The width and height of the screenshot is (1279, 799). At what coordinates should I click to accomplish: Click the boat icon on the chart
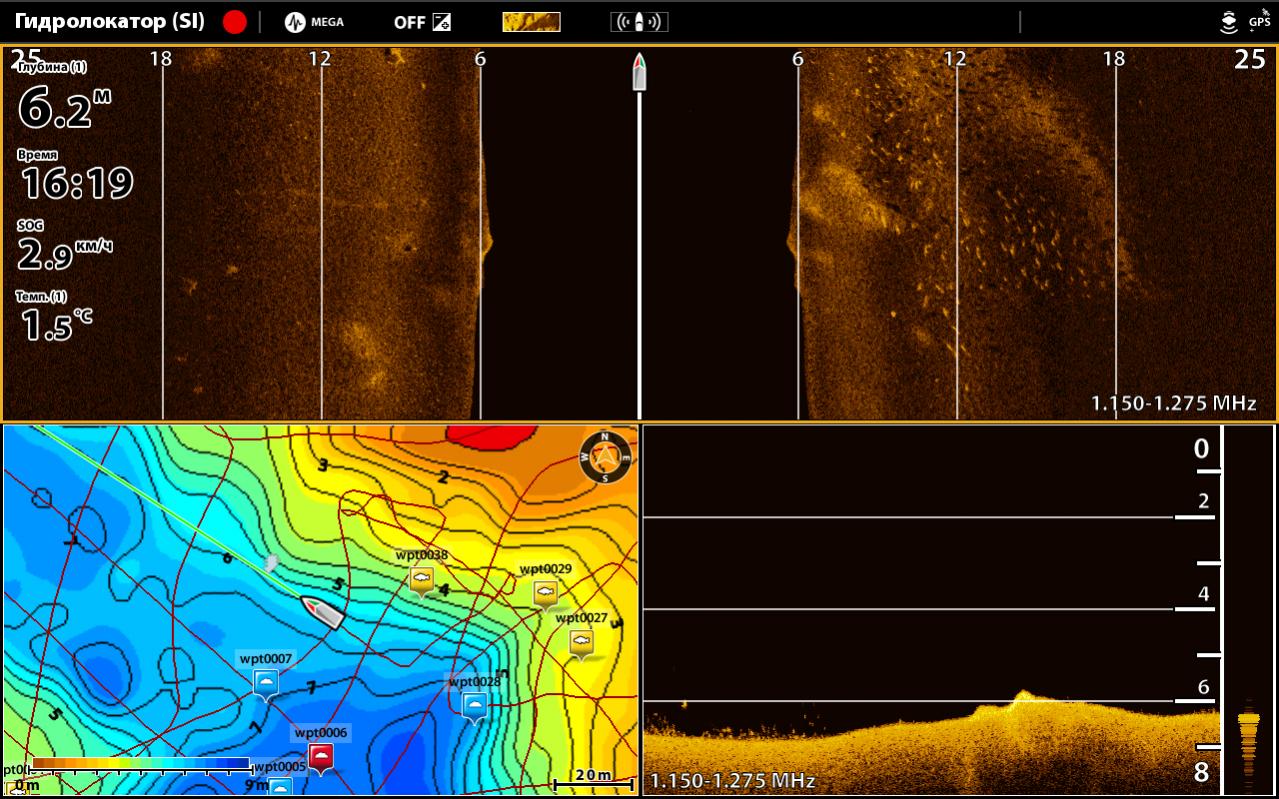click(322, 612)
